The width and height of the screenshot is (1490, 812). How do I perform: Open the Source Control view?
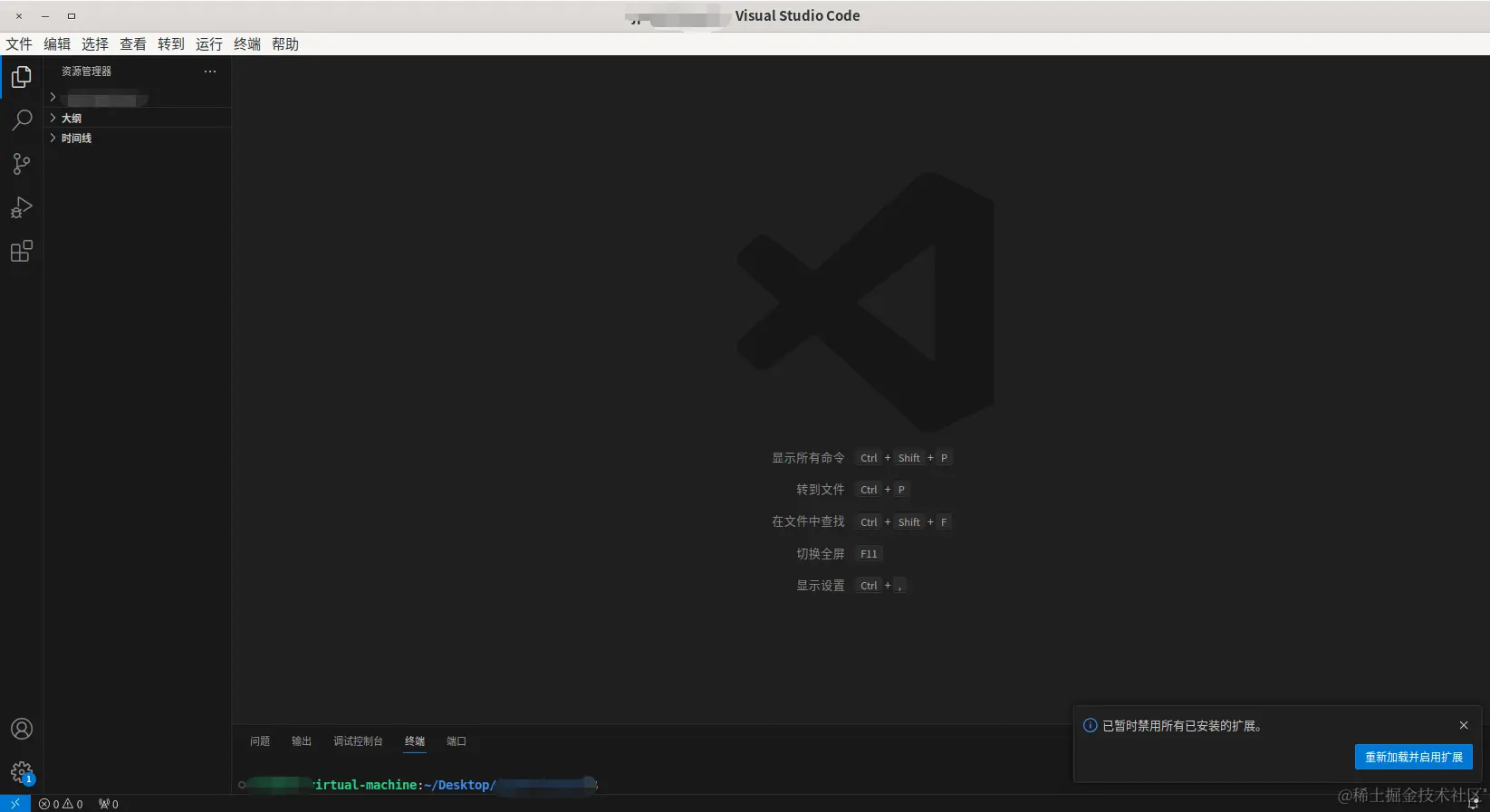pyautogui.click(x=22, y=164)
